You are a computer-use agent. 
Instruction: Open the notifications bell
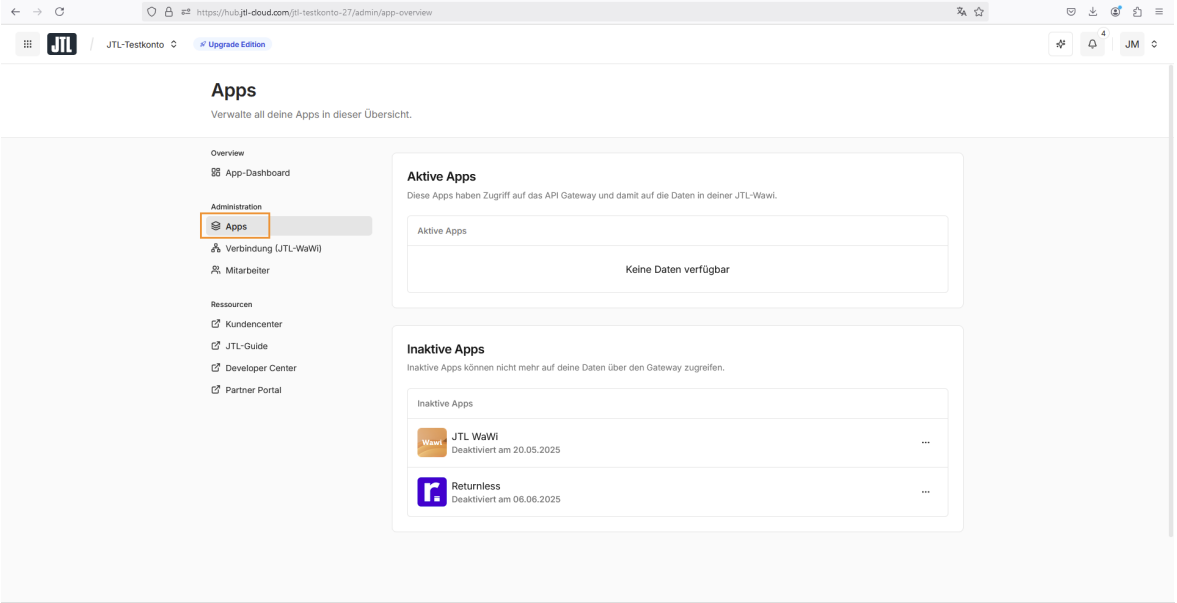pyautogui.click(x=1092, y=44)
